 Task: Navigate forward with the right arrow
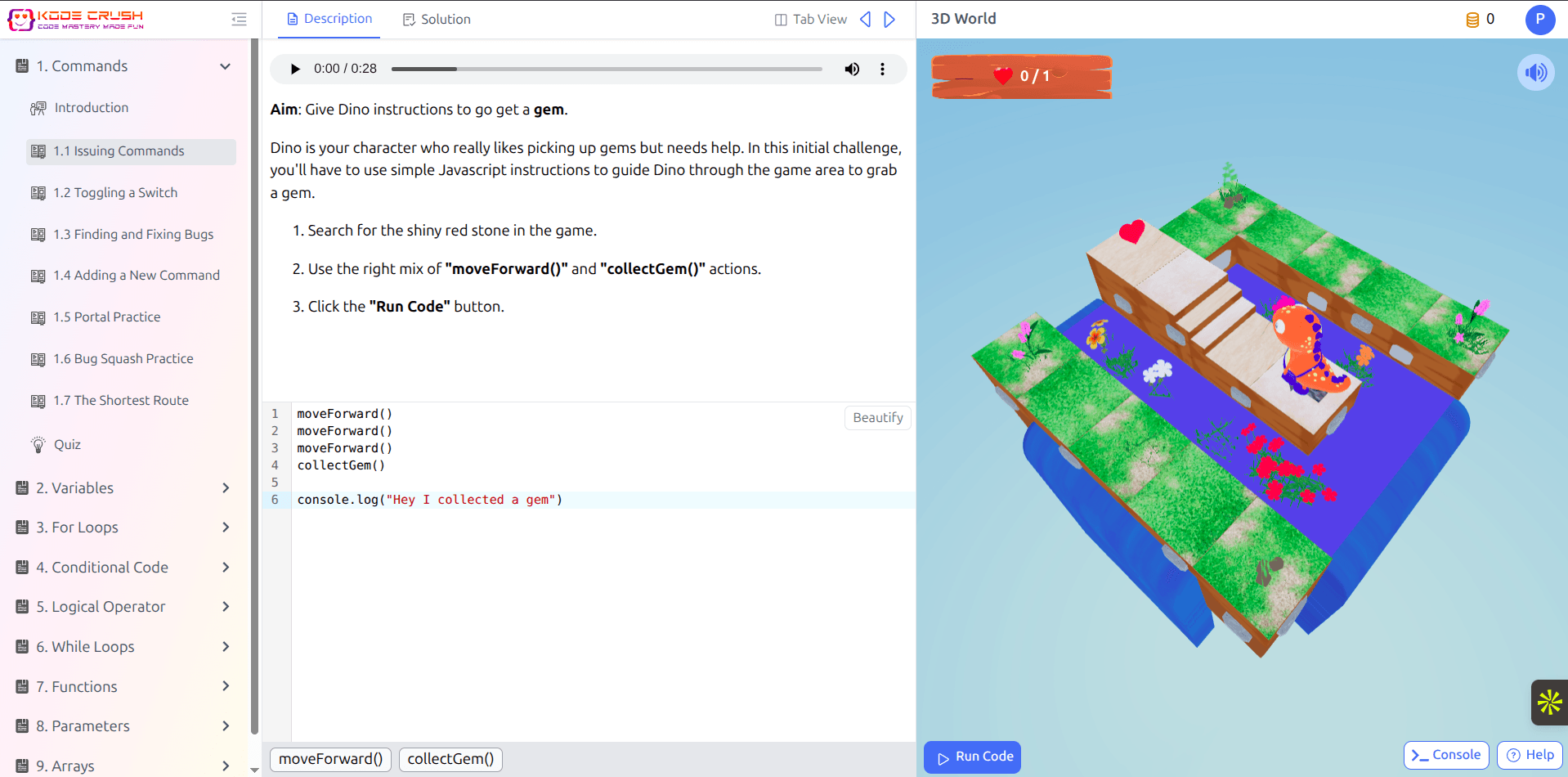tap(889, 19)
